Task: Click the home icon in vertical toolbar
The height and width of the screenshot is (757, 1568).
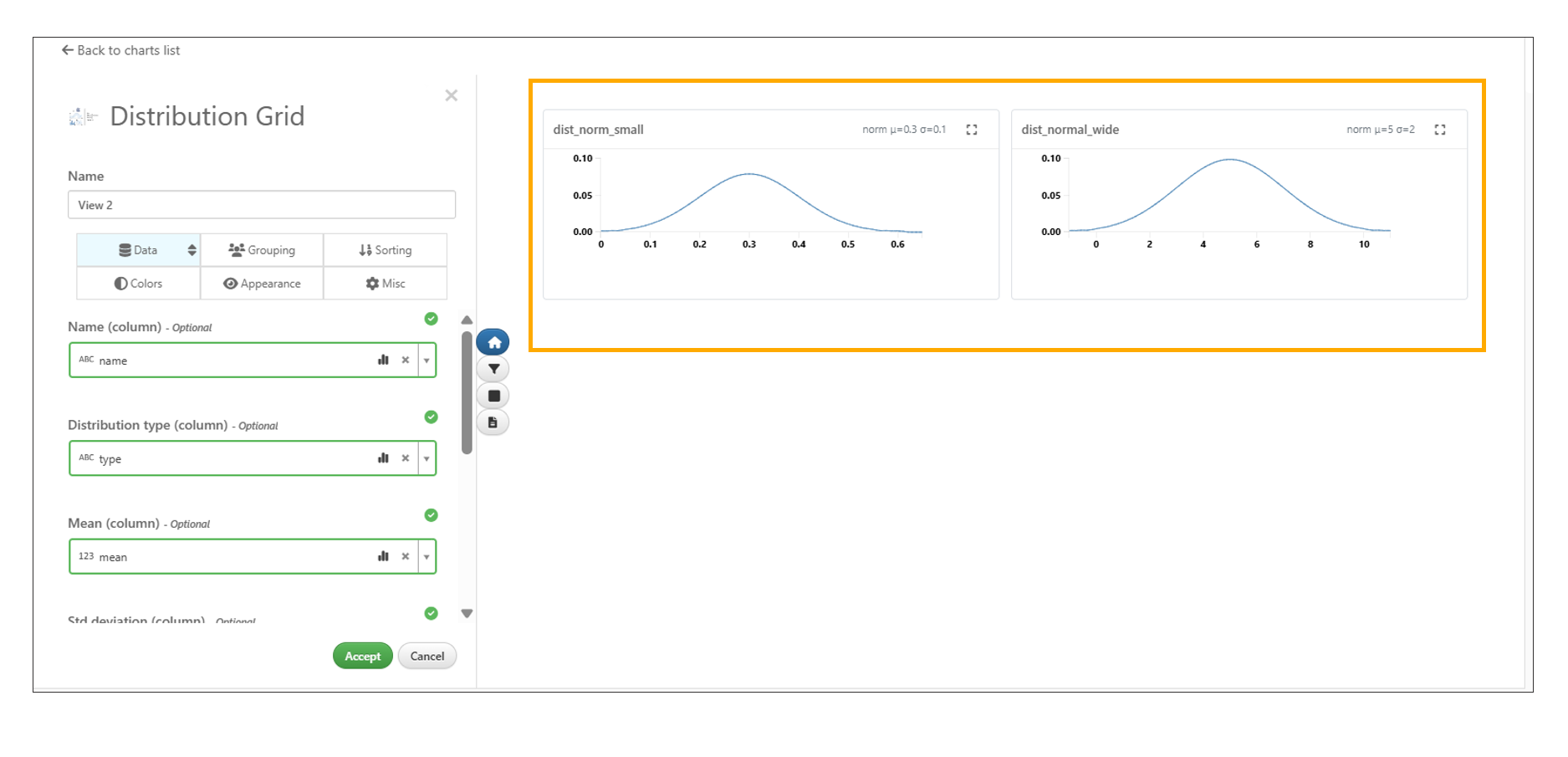Action: [x=493, y=342]
